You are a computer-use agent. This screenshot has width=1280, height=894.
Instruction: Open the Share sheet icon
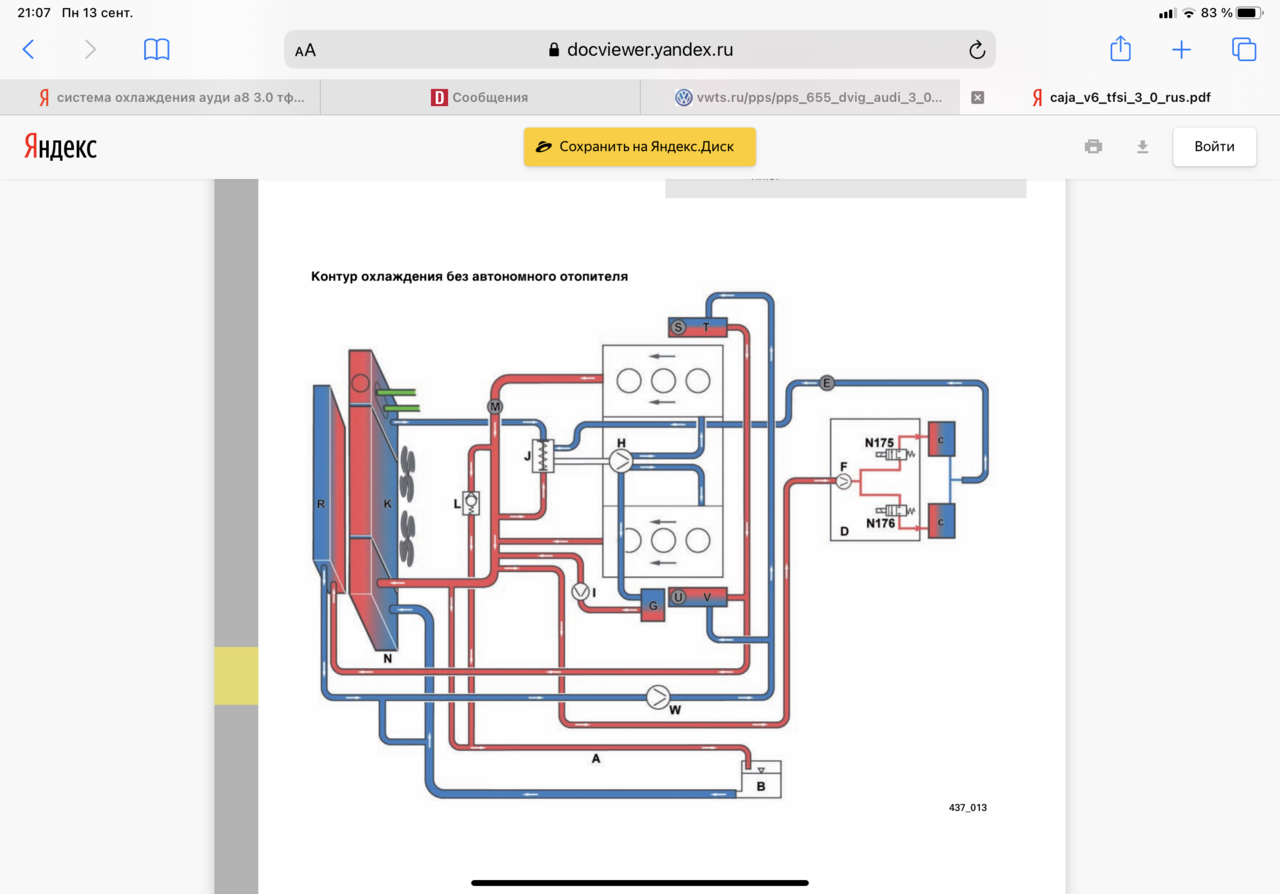[1120, 49]
